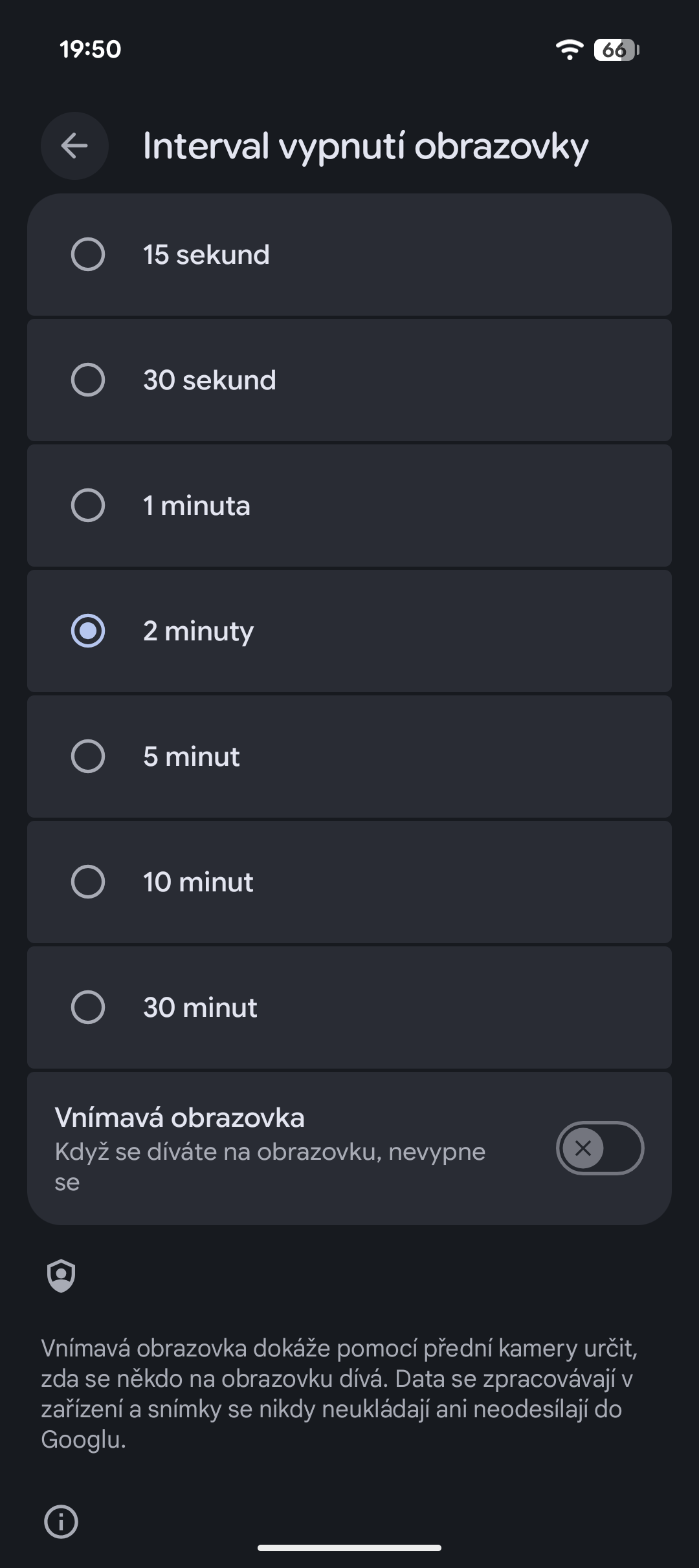Pick the 5 minut radio button
The width and height of the screenshot is (699, 1568).
point(88,756)
